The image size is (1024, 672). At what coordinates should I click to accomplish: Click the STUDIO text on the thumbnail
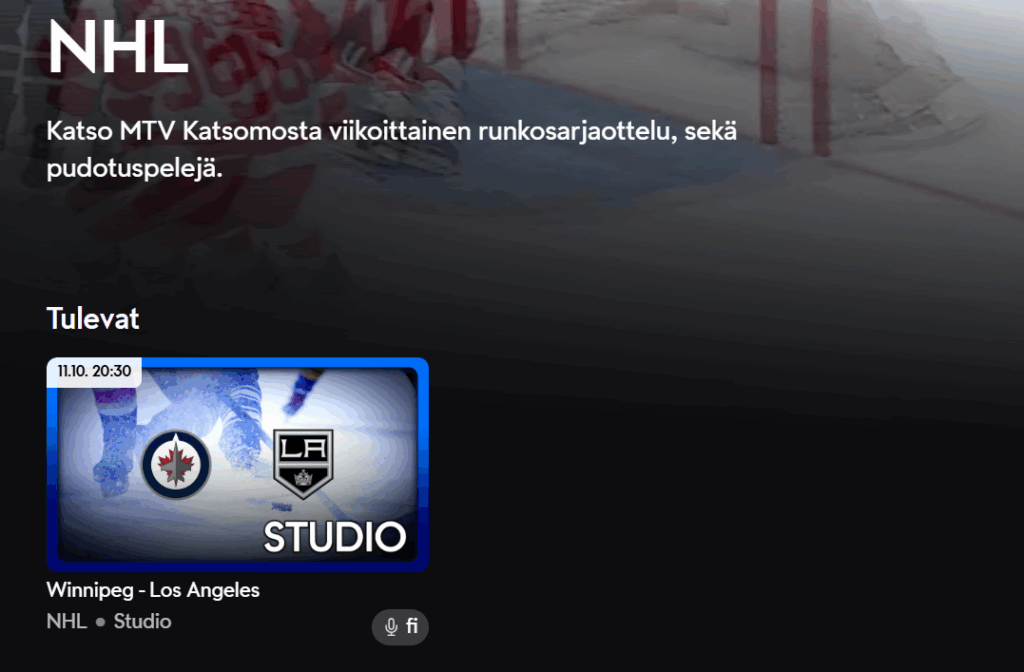[335, 537]
